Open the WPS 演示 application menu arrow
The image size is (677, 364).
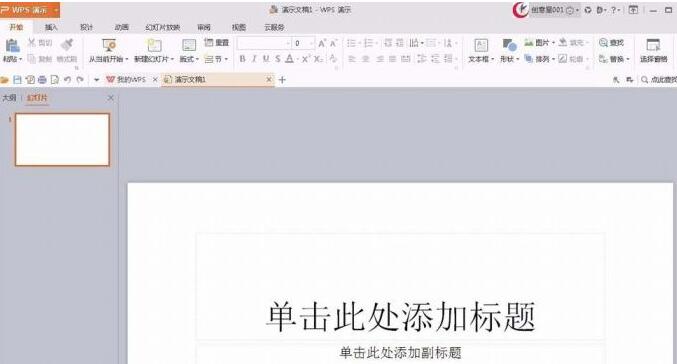click(56, 10)
